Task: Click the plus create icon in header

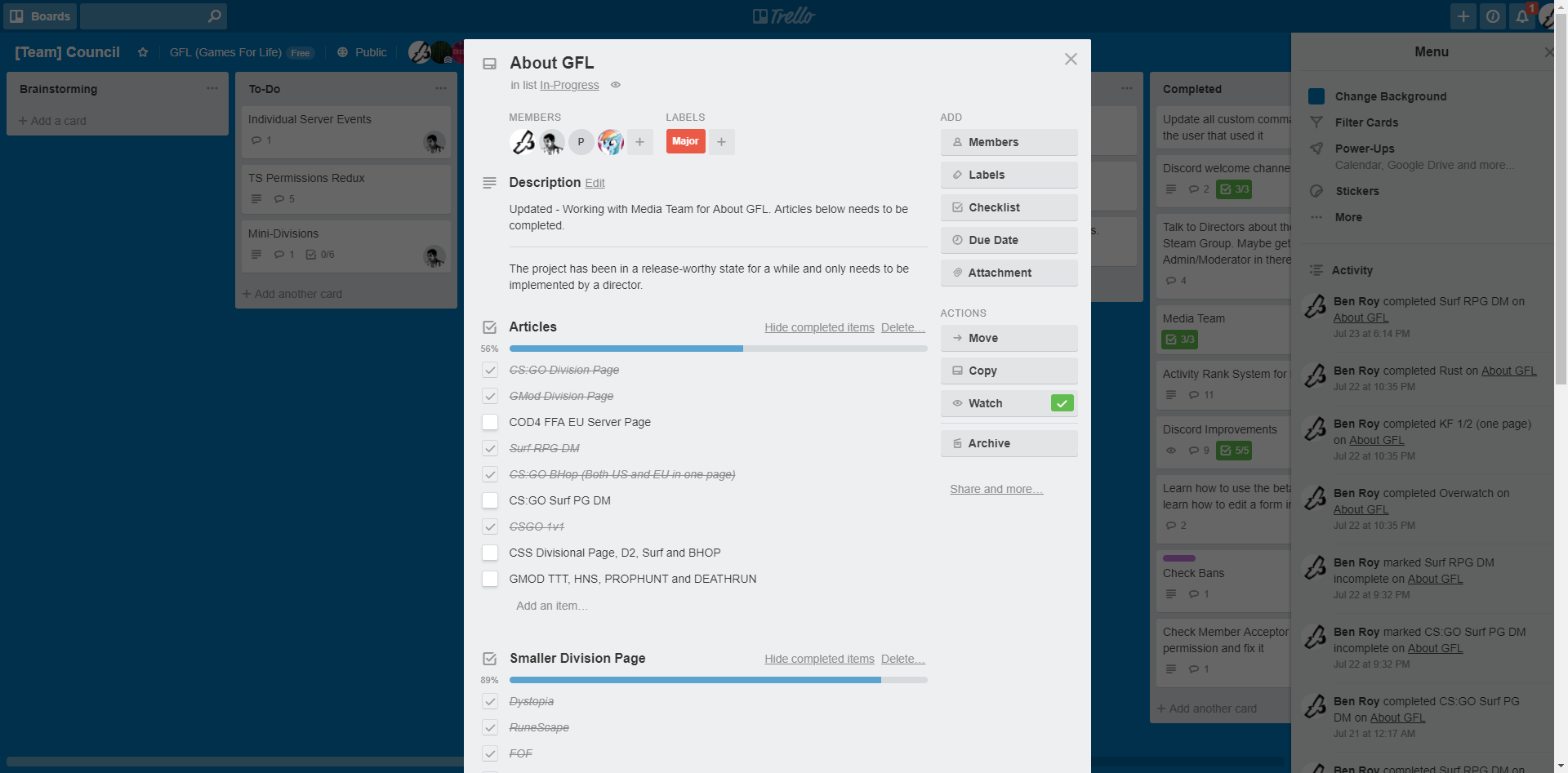Action: click(1463, 16)
